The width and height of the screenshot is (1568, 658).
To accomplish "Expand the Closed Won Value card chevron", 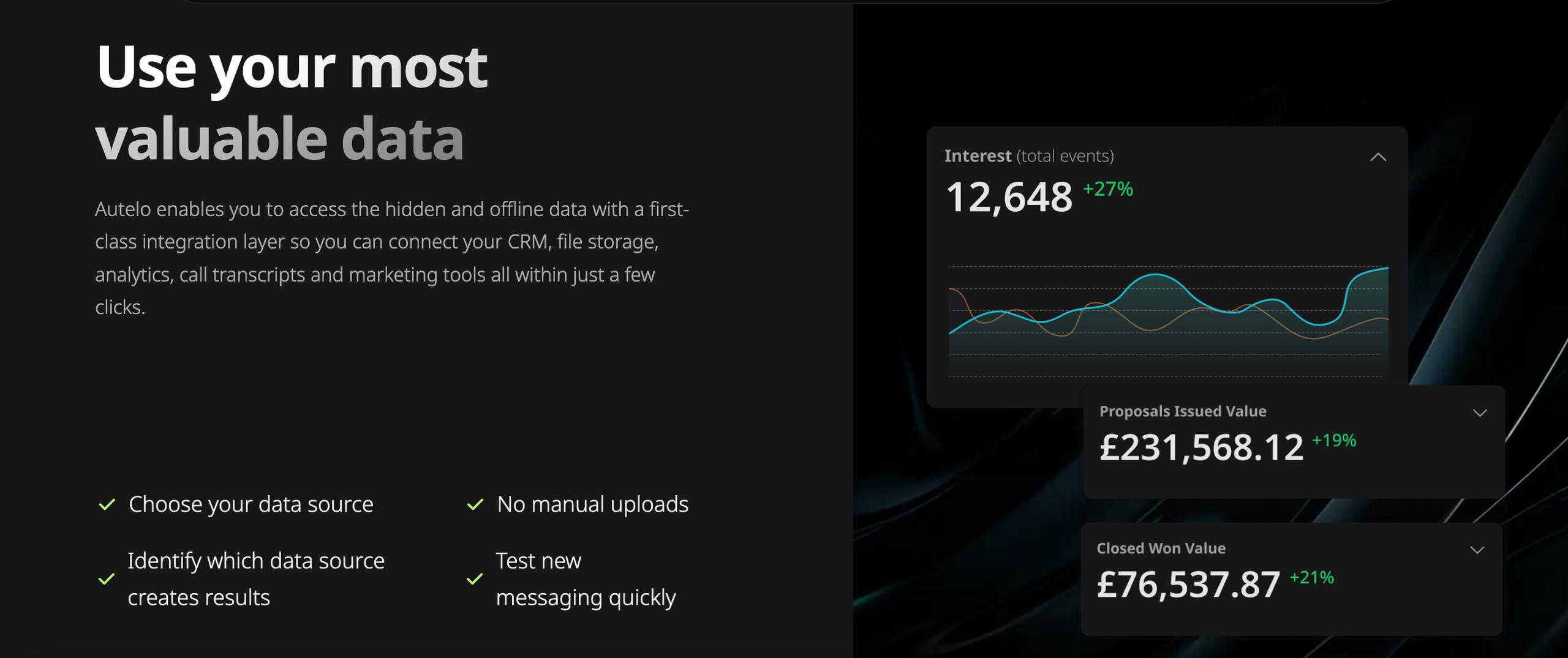I will point(1477,550).
